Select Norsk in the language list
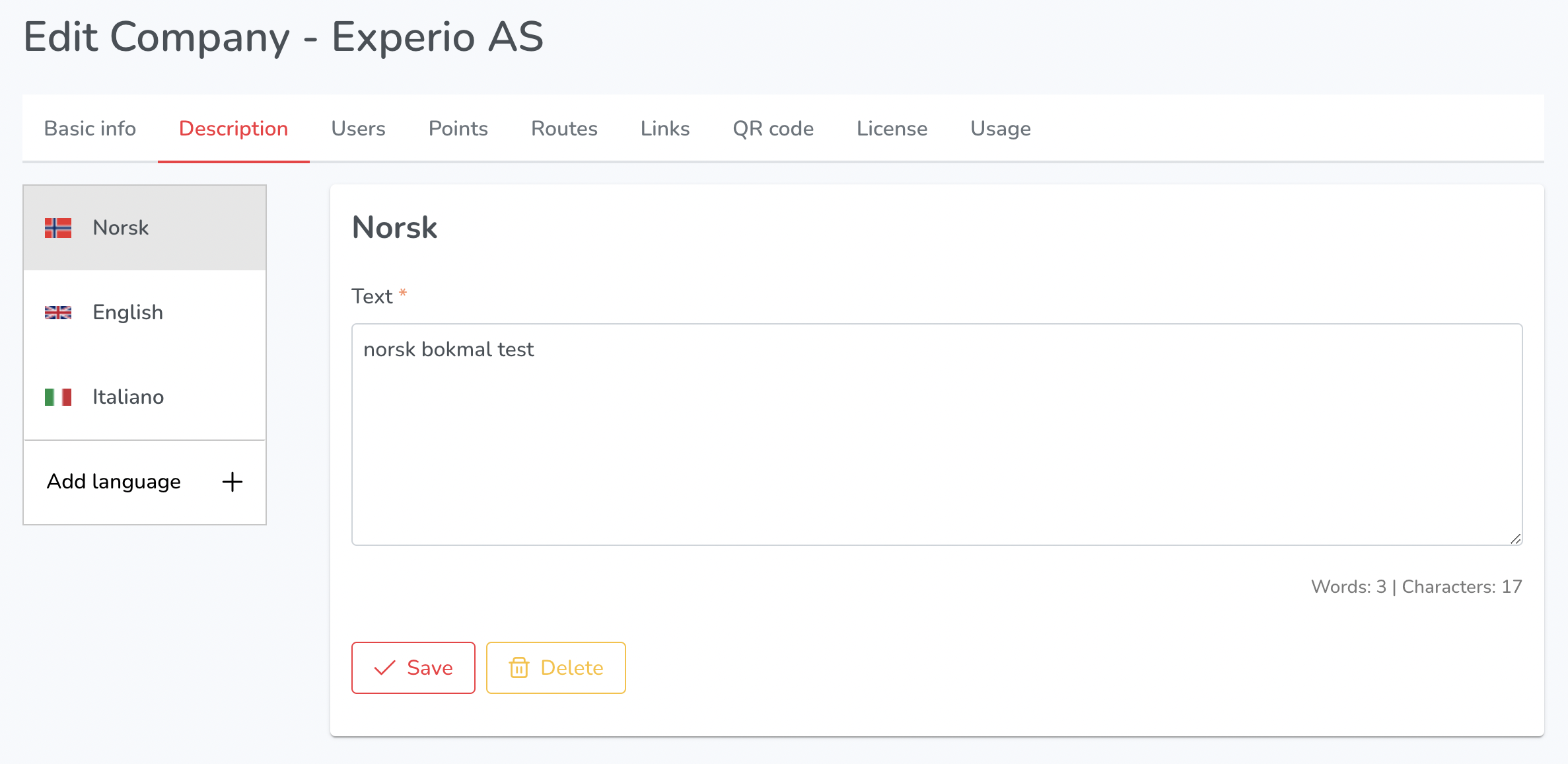Screen dimensions: 1568x764 145,228
